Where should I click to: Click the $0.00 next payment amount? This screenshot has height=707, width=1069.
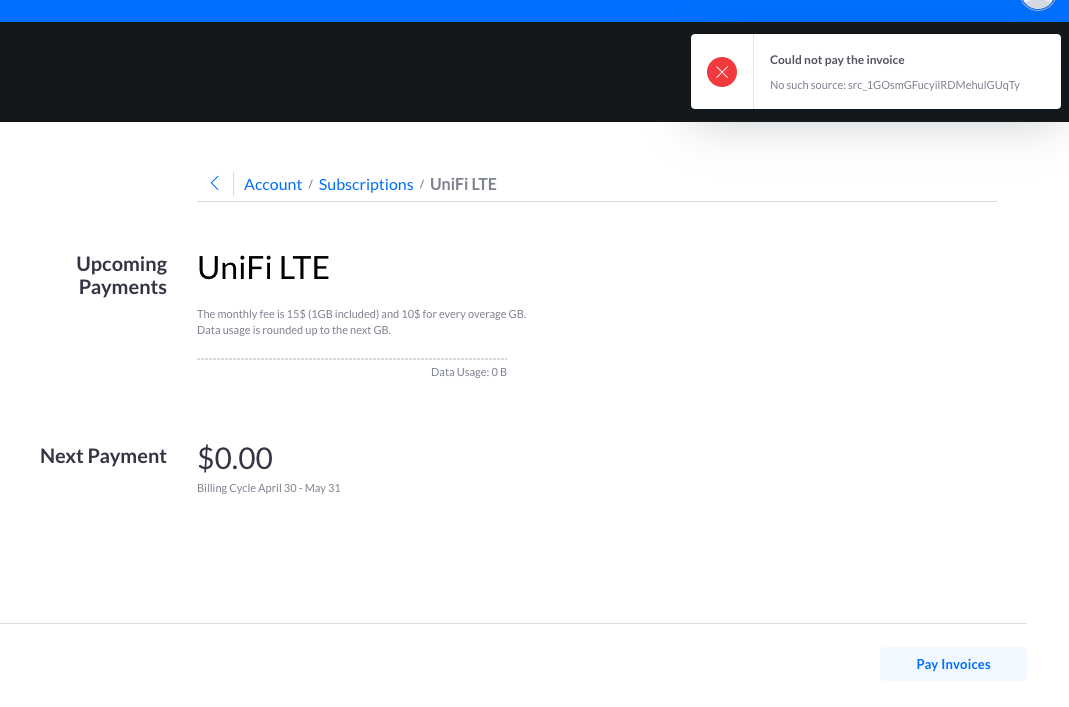click(235, 458)
